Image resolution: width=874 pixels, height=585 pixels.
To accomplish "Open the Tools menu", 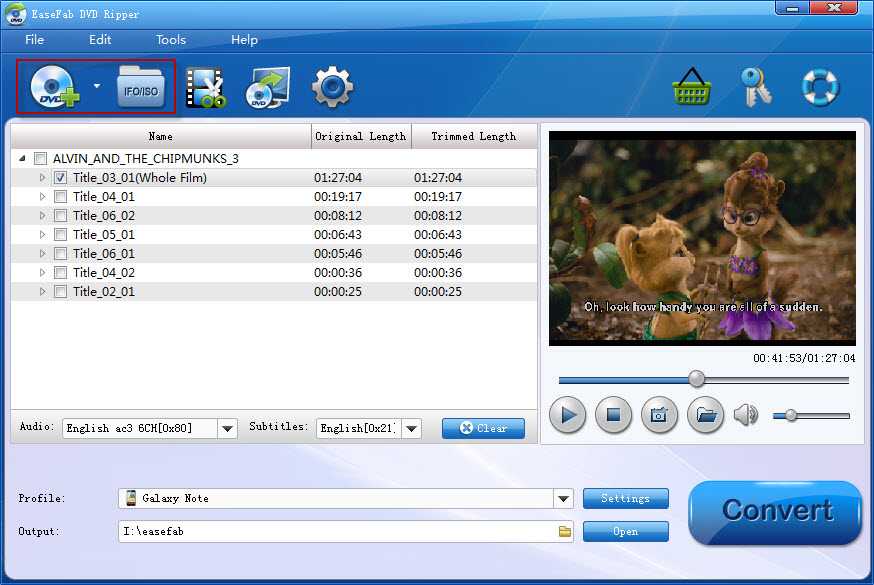I will [171, 40].
